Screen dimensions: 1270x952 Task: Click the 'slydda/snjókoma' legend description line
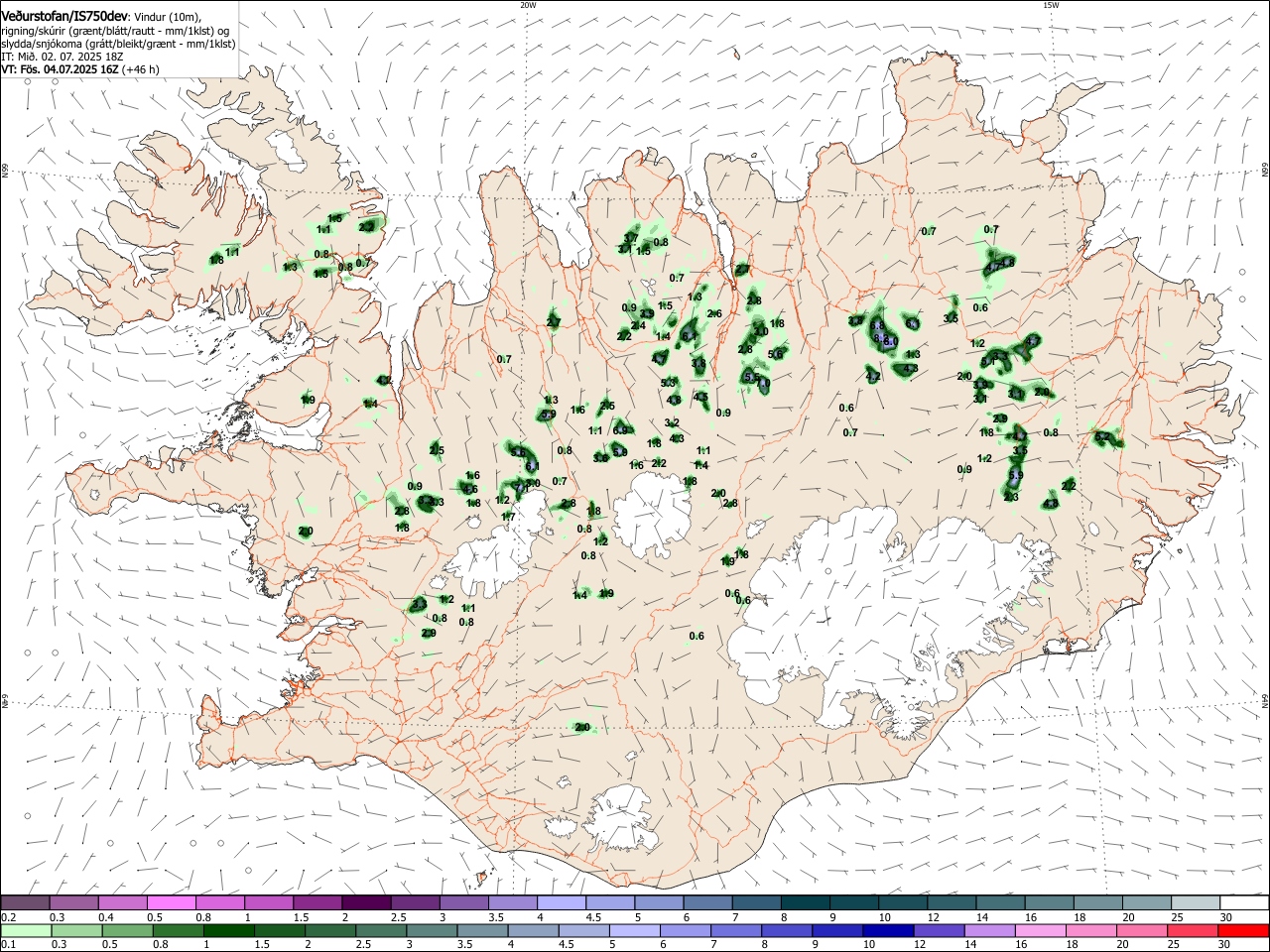[x=117, y=44]
